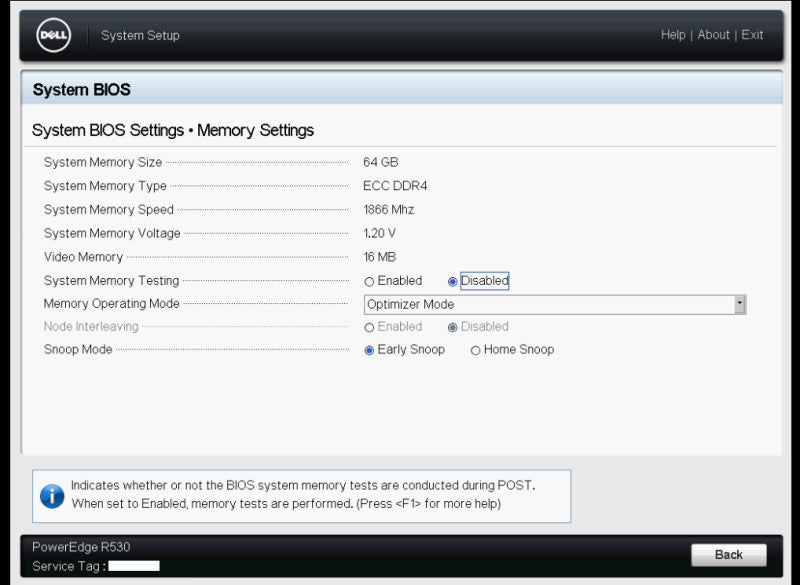
Task: Click the System Setup header title
Action: click(x=140, y=35)
